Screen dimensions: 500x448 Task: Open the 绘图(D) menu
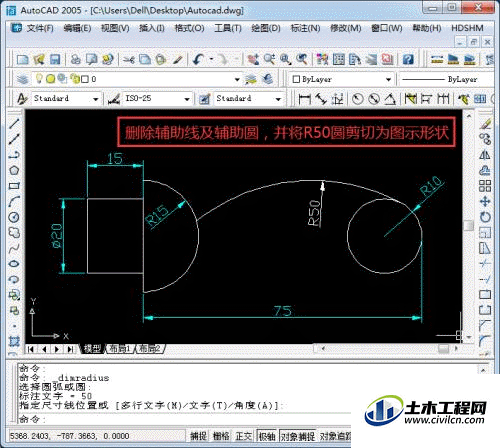coord(266,28)
